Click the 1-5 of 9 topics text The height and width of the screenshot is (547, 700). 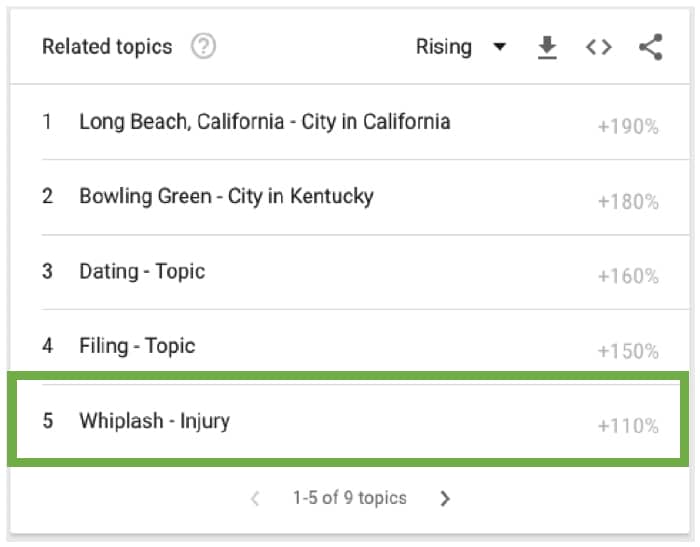pyautogui.click(x=350, y=498)
